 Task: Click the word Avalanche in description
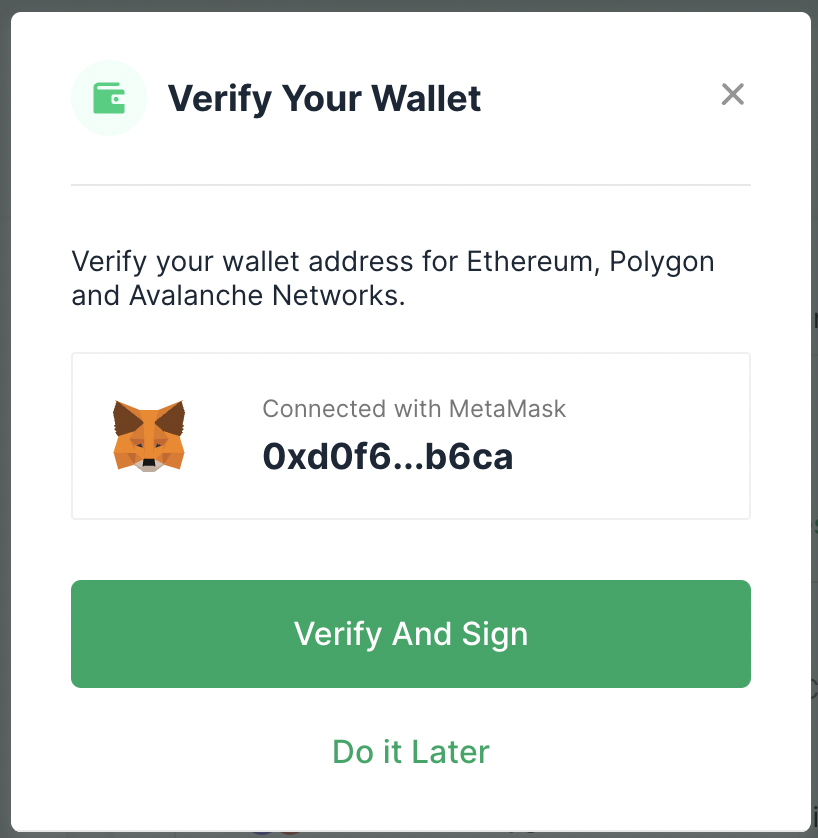pos(196,296)
